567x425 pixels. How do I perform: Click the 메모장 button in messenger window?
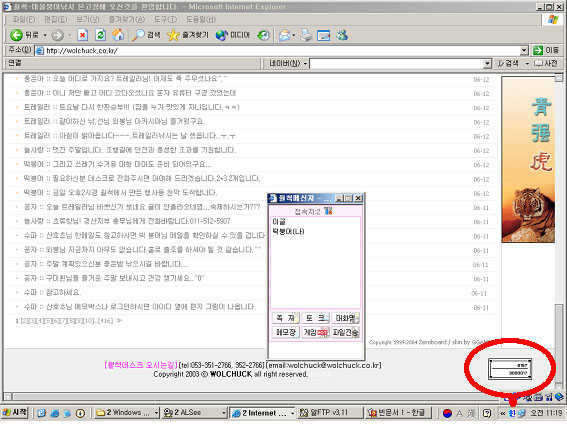(x=286, y=332)
